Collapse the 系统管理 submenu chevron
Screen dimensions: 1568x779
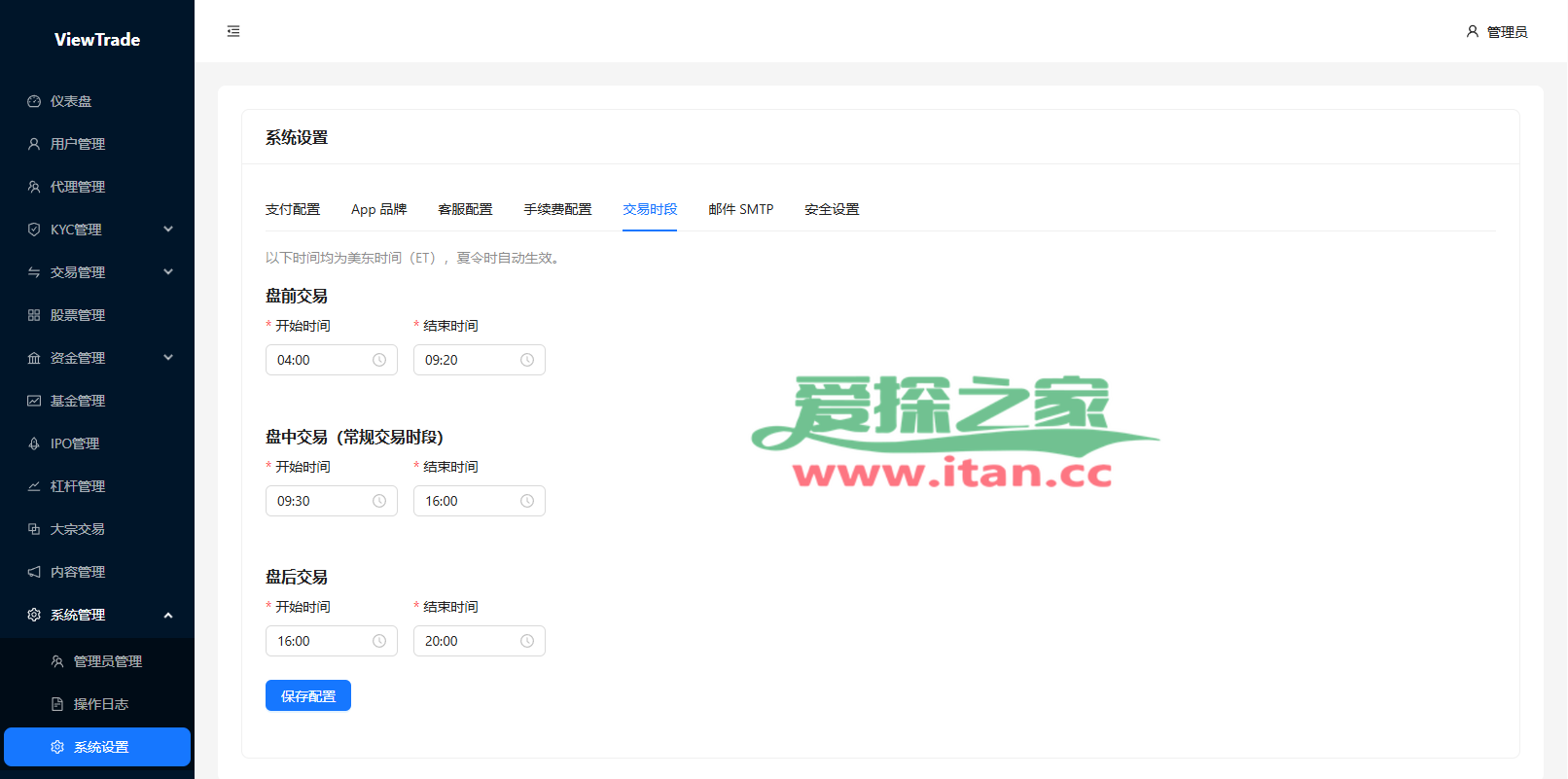tap(168, 615)
